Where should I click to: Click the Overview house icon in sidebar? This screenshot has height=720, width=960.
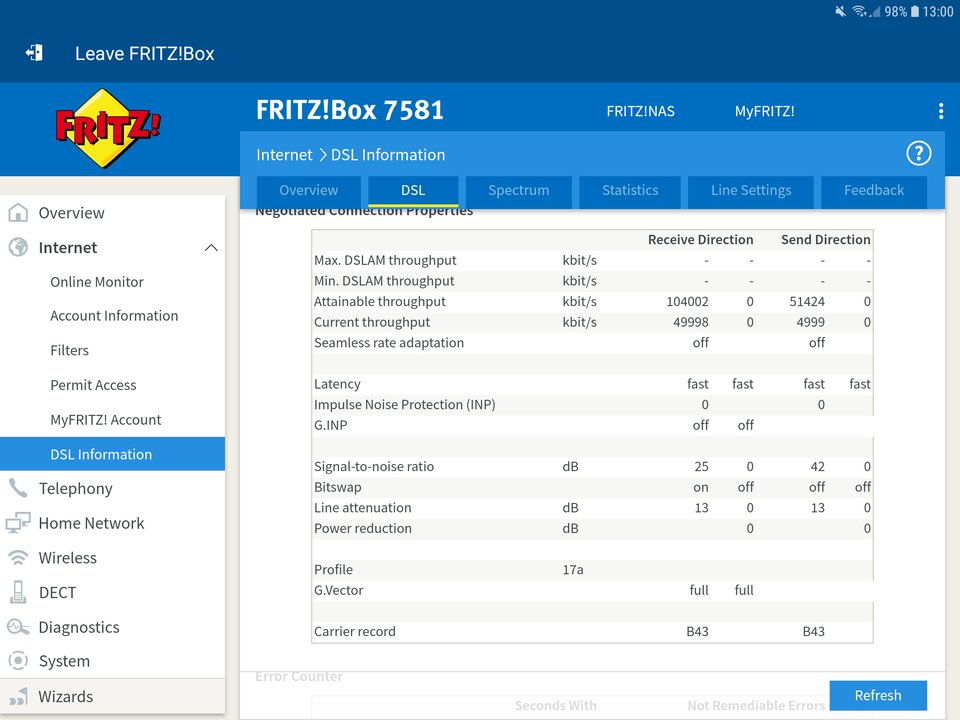pos(18,212)
